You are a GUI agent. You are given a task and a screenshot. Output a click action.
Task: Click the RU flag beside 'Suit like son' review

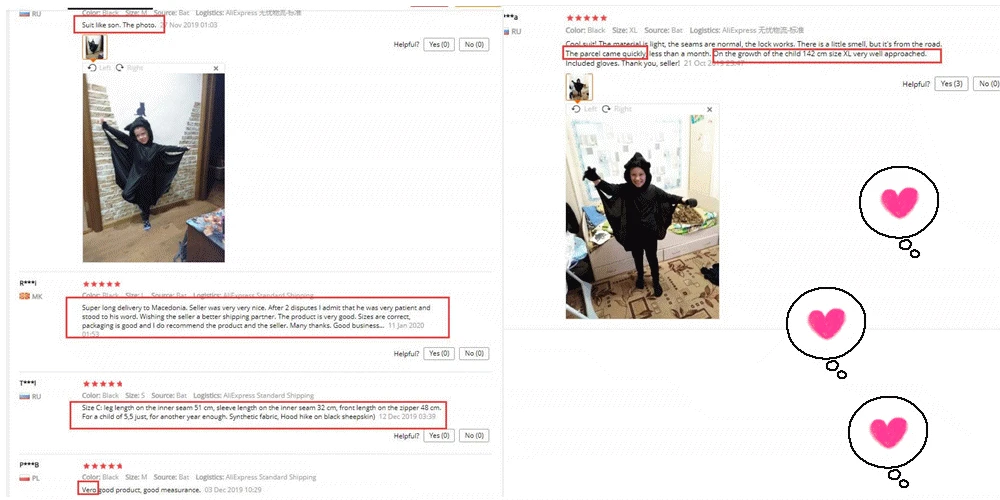point(26,13)
